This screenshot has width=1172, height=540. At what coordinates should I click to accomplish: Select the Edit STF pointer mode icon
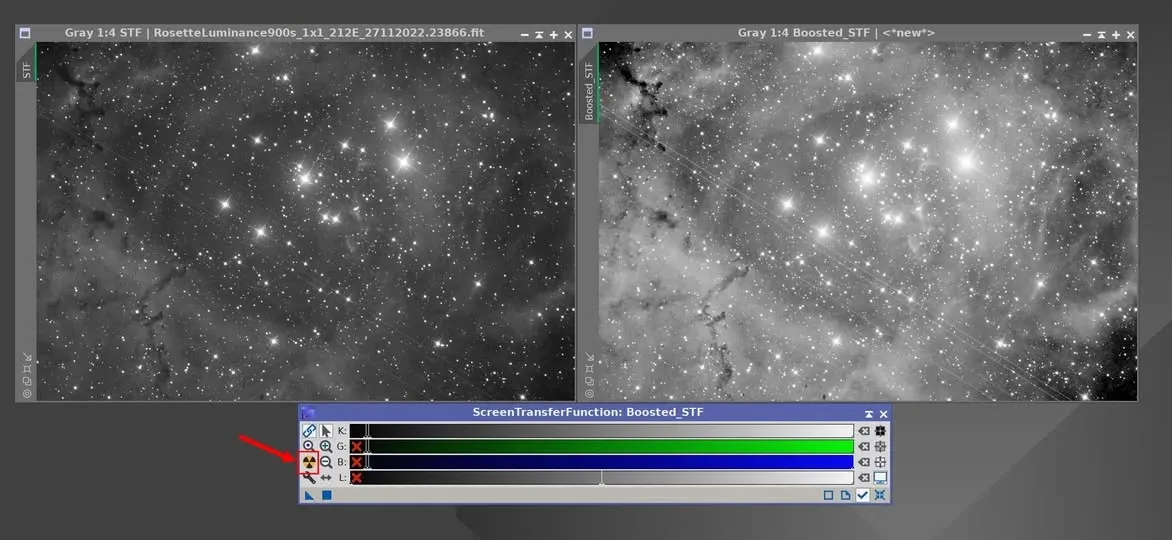click(326, 431)
